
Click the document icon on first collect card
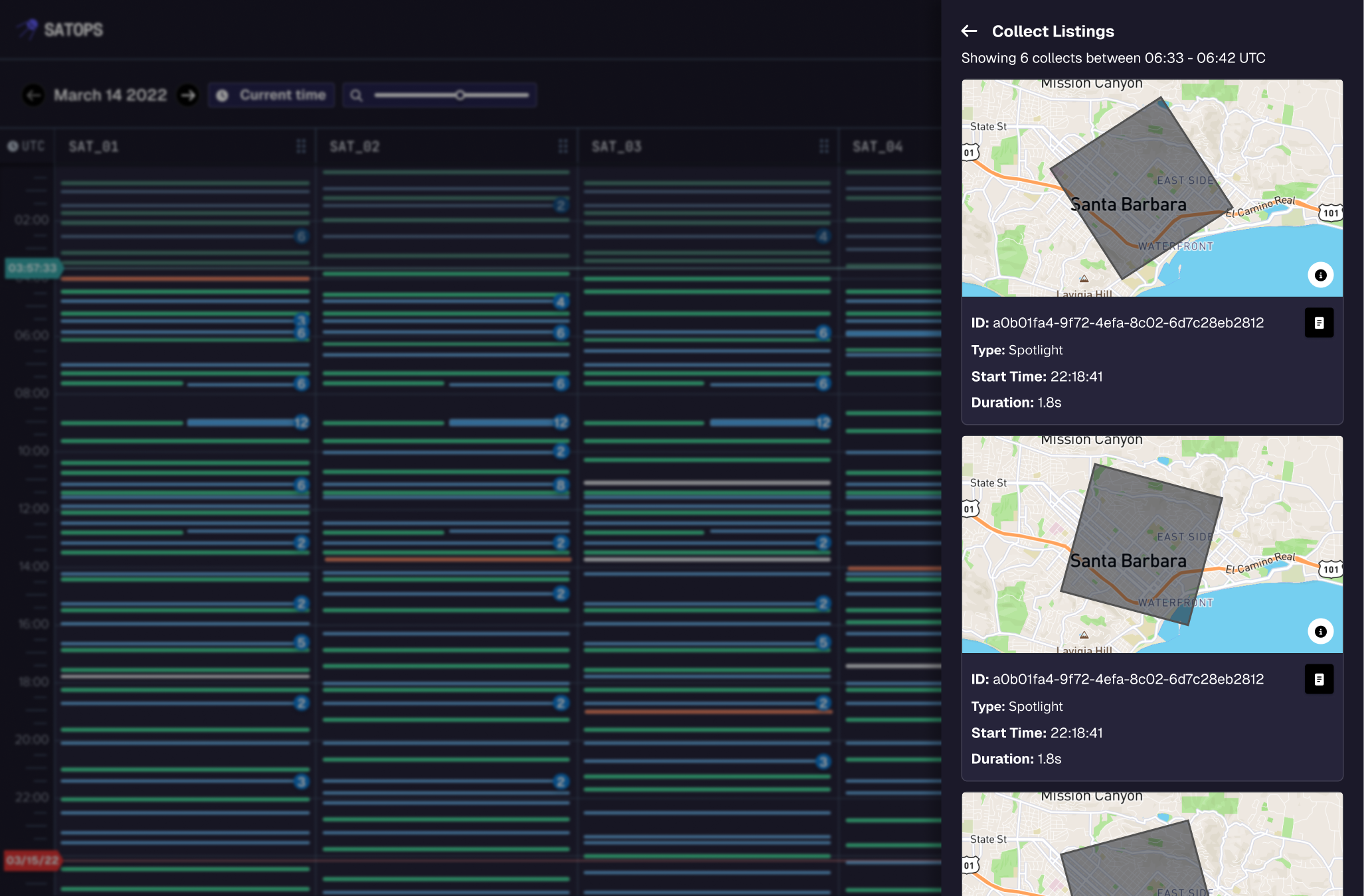pyautogui.click(x=1319, y=323)
